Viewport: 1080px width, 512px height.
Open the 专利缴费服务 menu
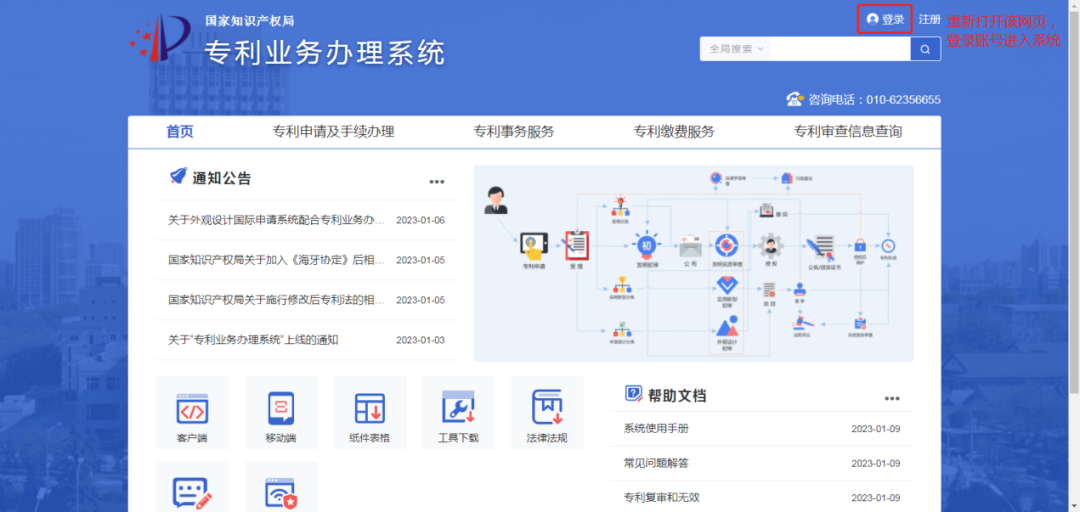pos(674,132)
